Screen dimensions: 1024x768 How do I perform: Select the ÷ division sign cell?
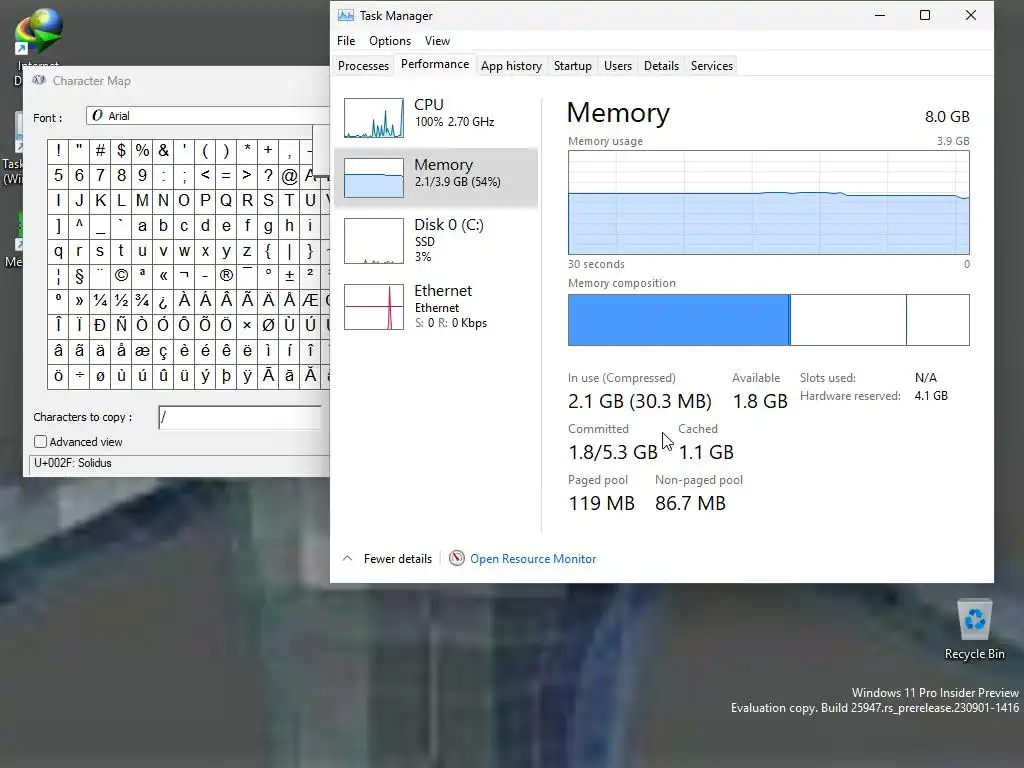coord(79,376)
